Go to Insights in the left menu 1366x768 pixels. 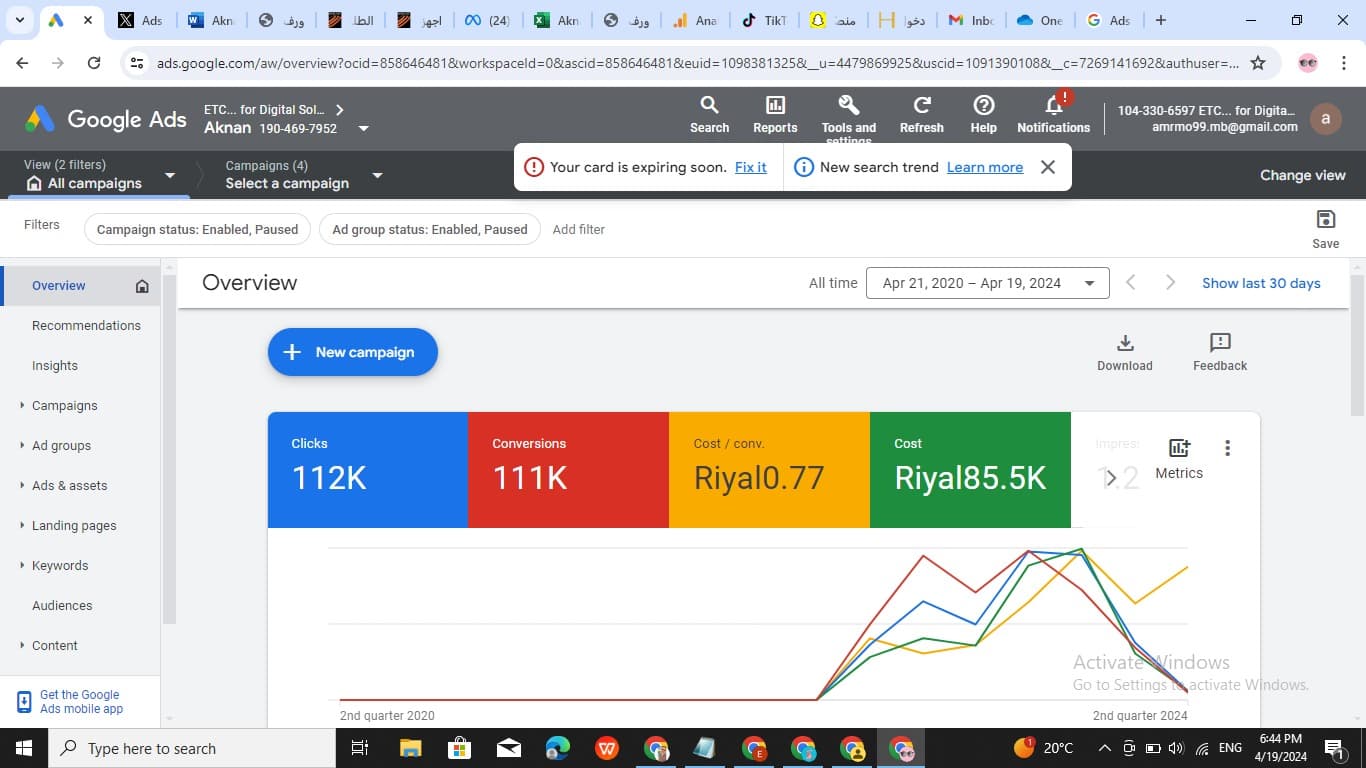(55, 366)
